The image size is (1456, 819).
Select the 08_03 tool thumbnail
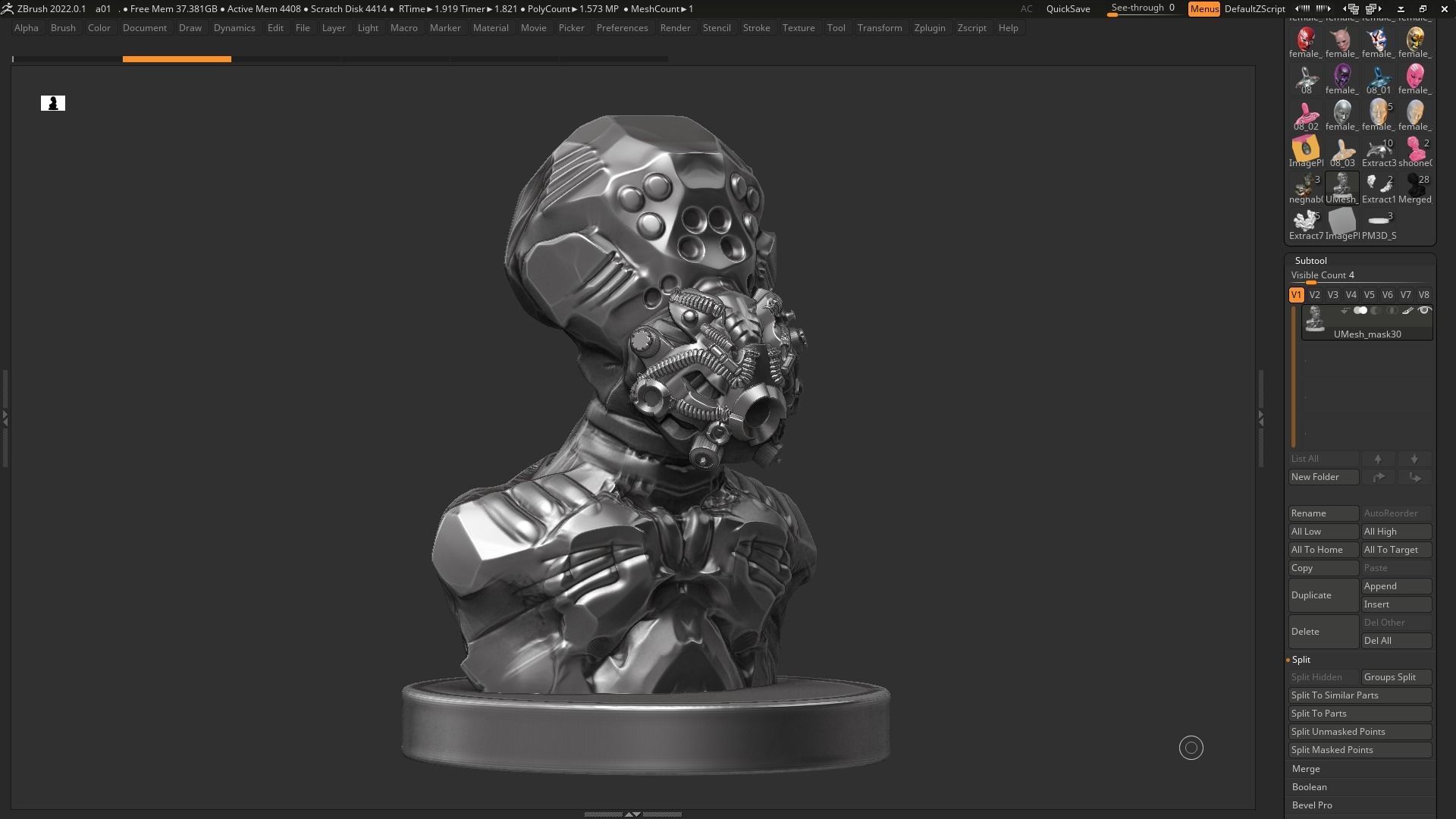[1342, 150]
